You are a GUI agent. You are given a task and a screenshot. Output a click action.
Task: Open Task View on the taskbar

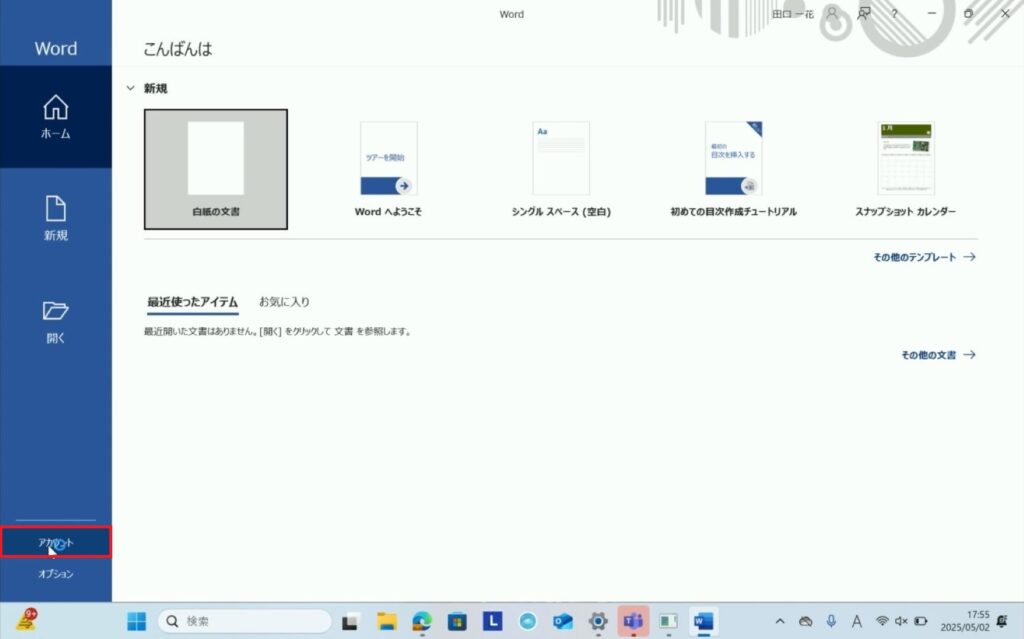[x=350, y=621]
